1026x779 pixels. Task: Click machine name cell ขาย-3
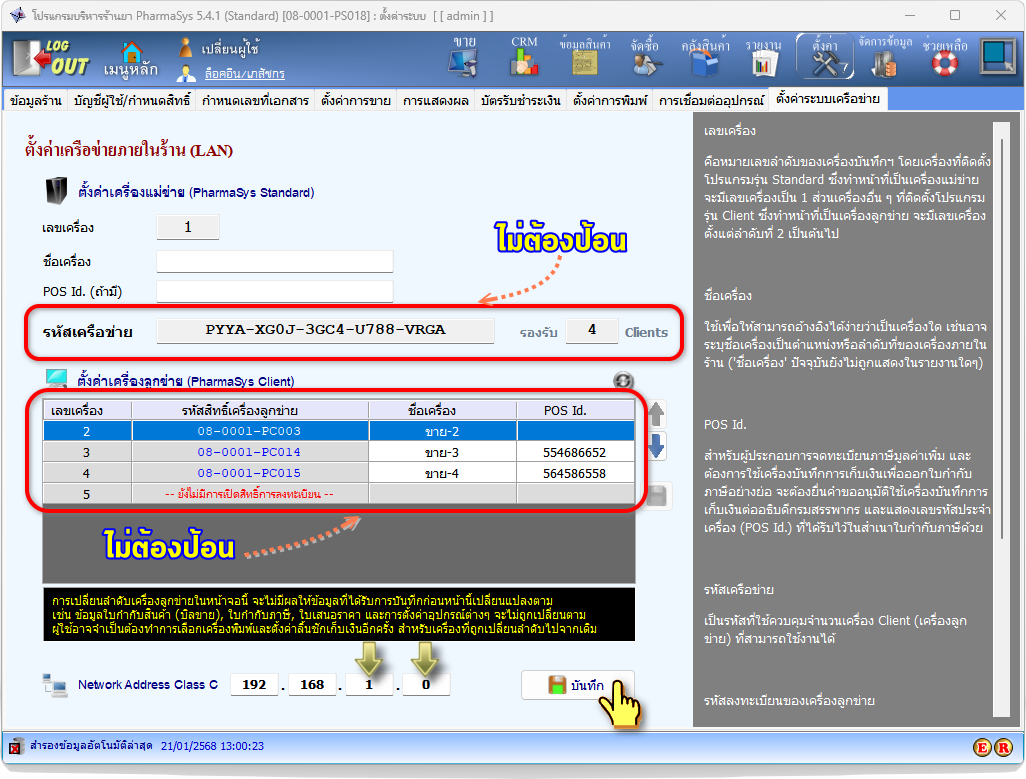(x=442, y=452)
